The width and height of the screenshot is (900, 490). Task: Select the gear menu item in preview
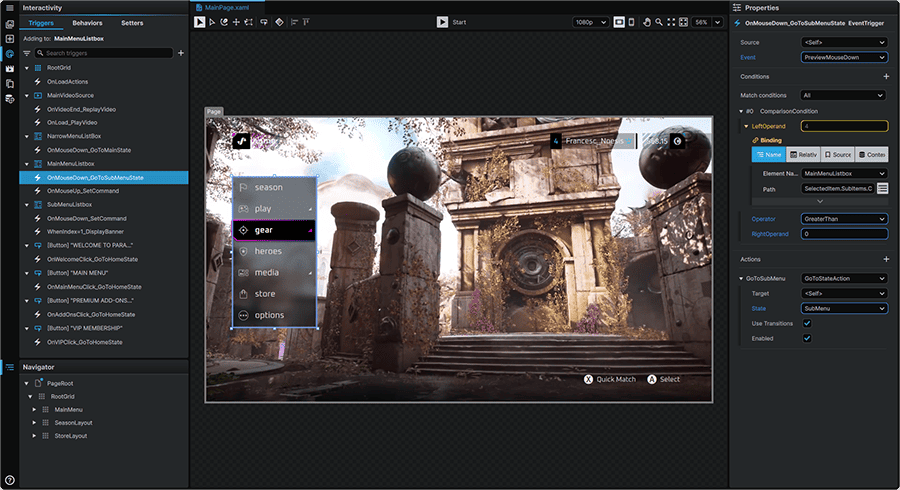pyautogui.click(x=274, y=230)
